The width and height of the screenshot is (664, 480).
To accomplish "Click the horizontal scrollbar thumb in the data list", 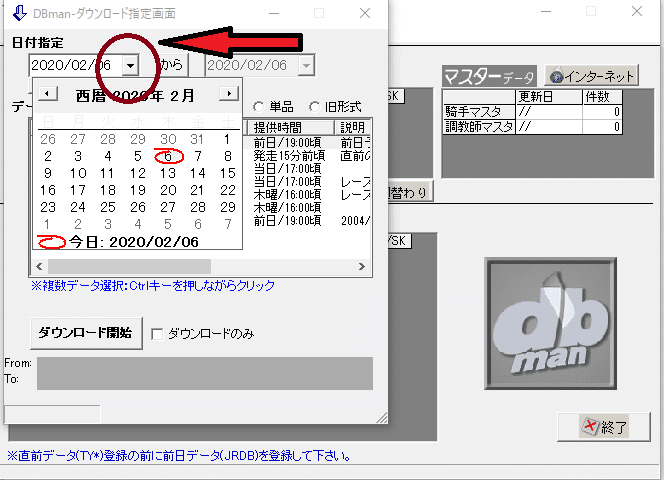I will [x=129, y=266].
